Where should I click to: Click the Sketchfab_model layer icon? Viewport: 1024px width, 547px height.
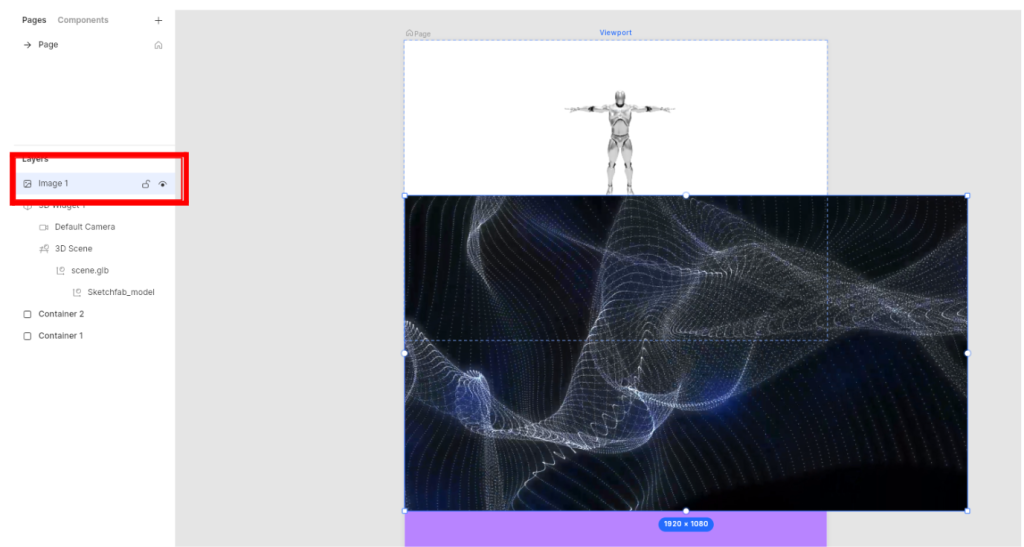click(x=77, y=293)
